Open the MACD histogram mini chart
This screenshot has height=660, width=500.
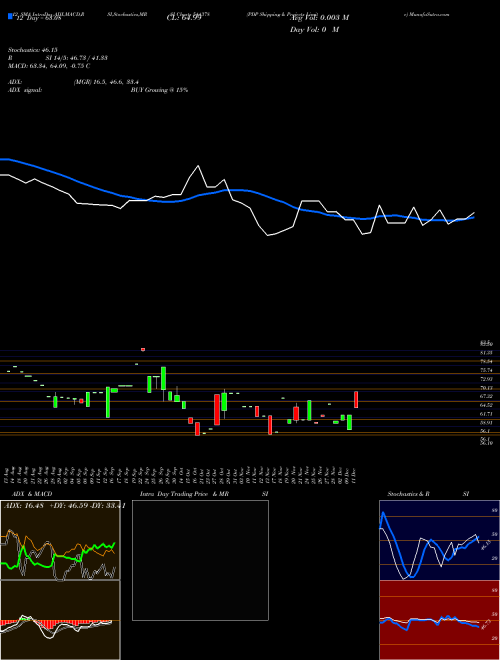[x=60, y=620]
